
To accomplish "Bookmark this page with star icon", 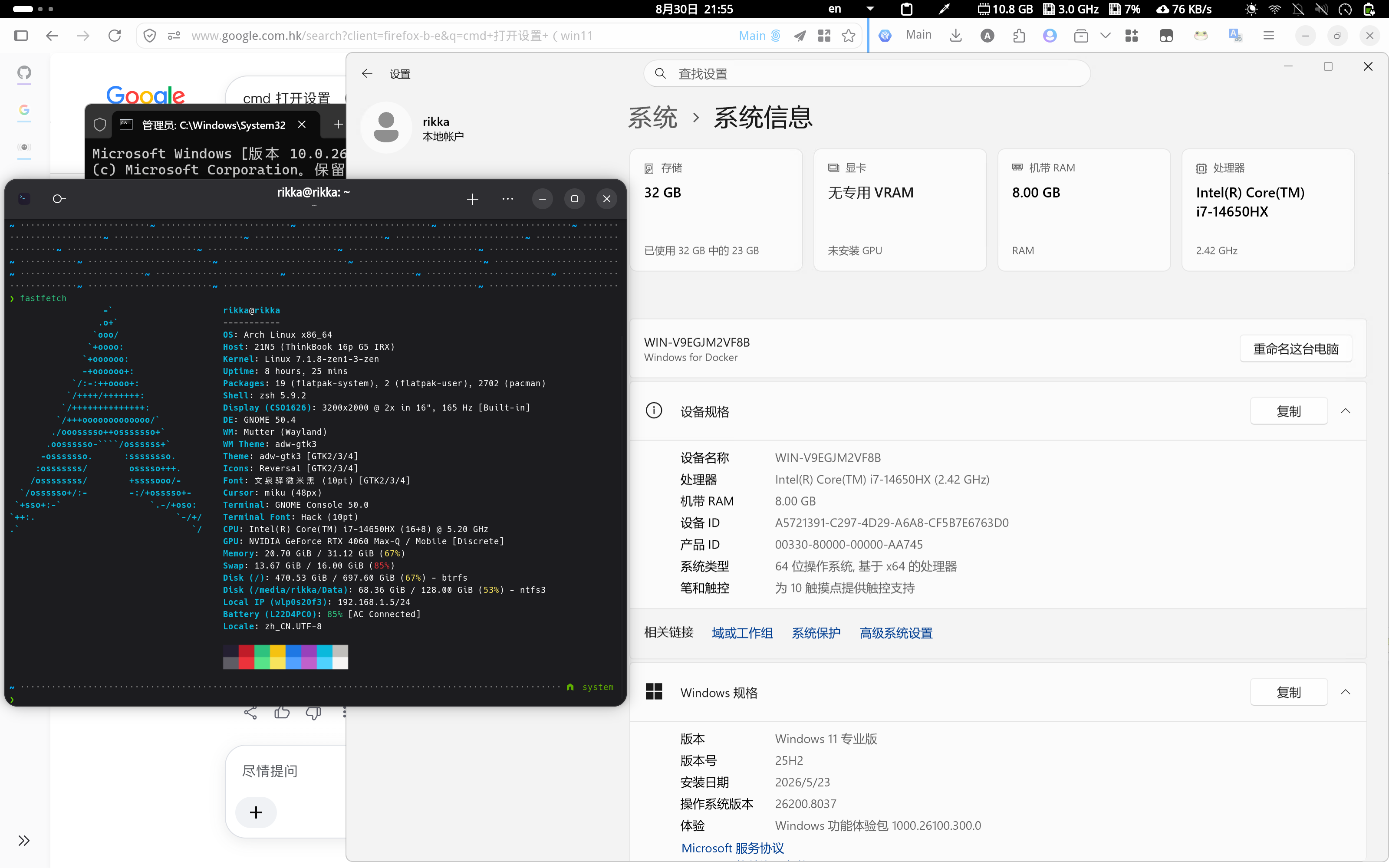I will [848, 36].
